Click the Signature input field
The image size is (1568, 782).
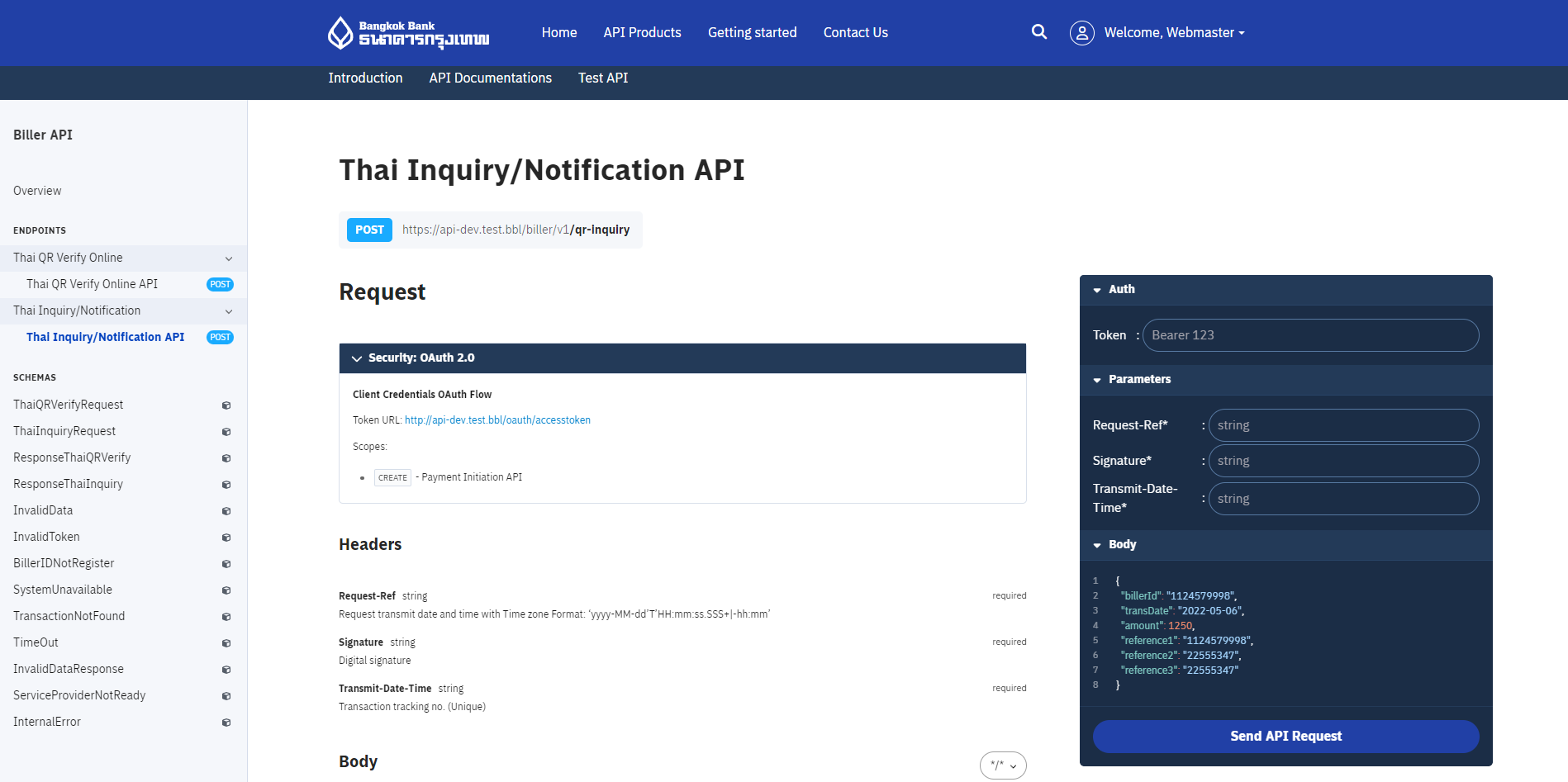pyautogui.click(x=1343, y=461)
